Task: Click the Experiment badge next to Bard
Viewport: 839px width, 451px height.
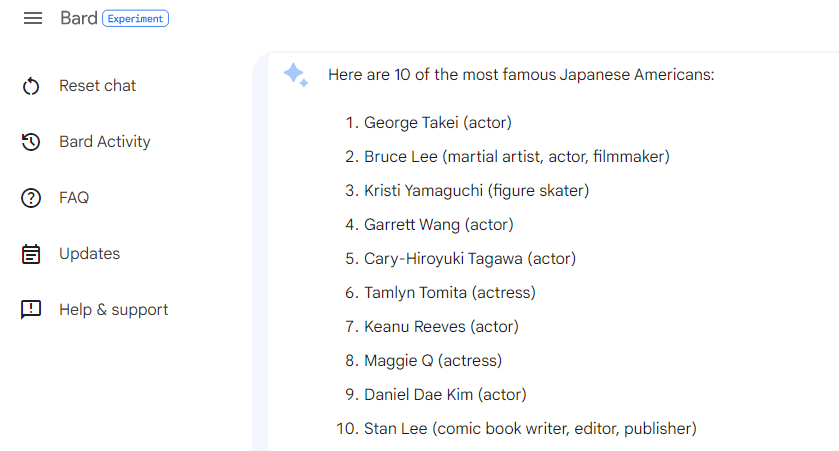Action: coord(135,19)
